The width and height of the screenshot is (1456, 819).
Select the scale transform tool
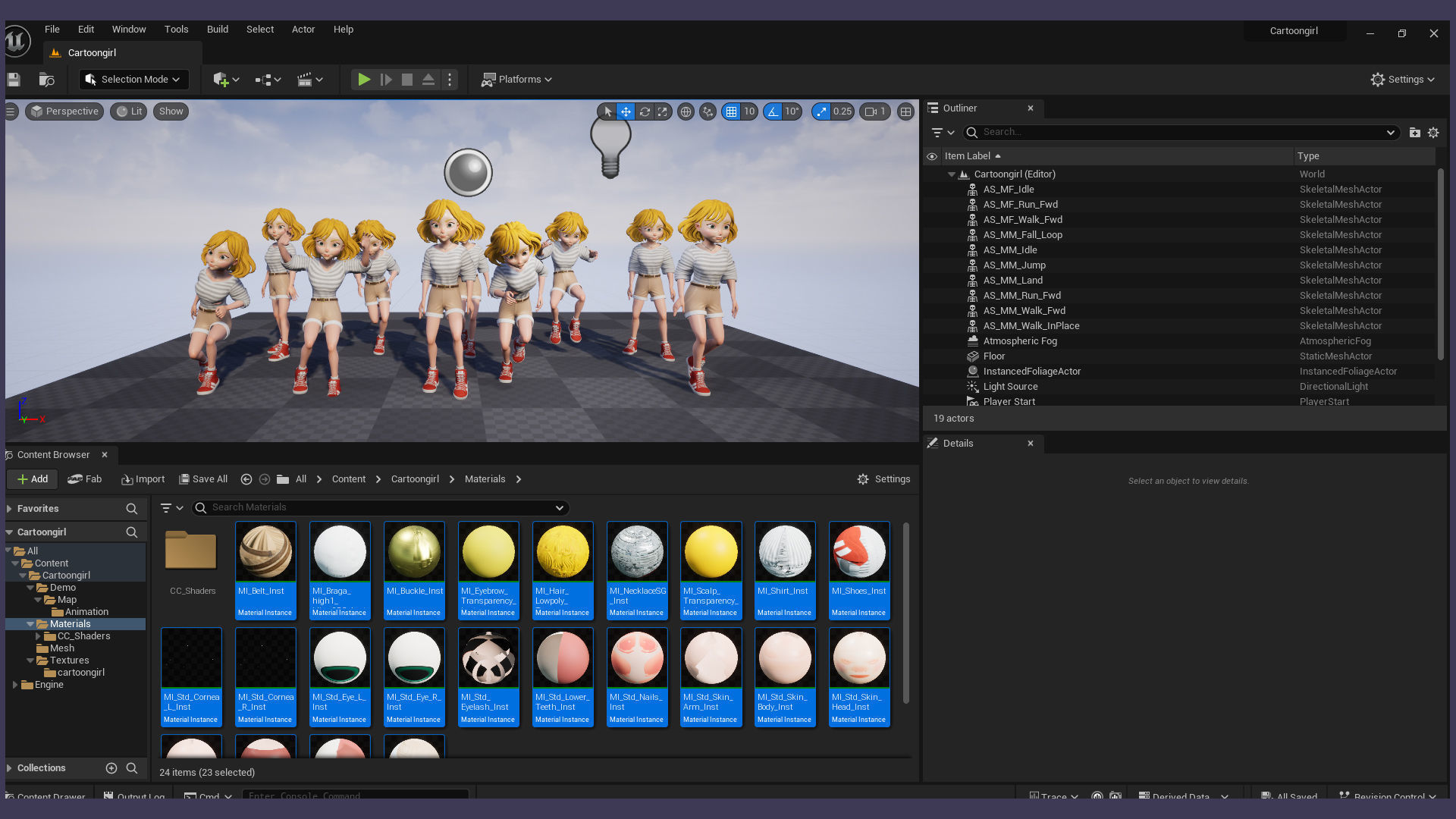(663, 111)
